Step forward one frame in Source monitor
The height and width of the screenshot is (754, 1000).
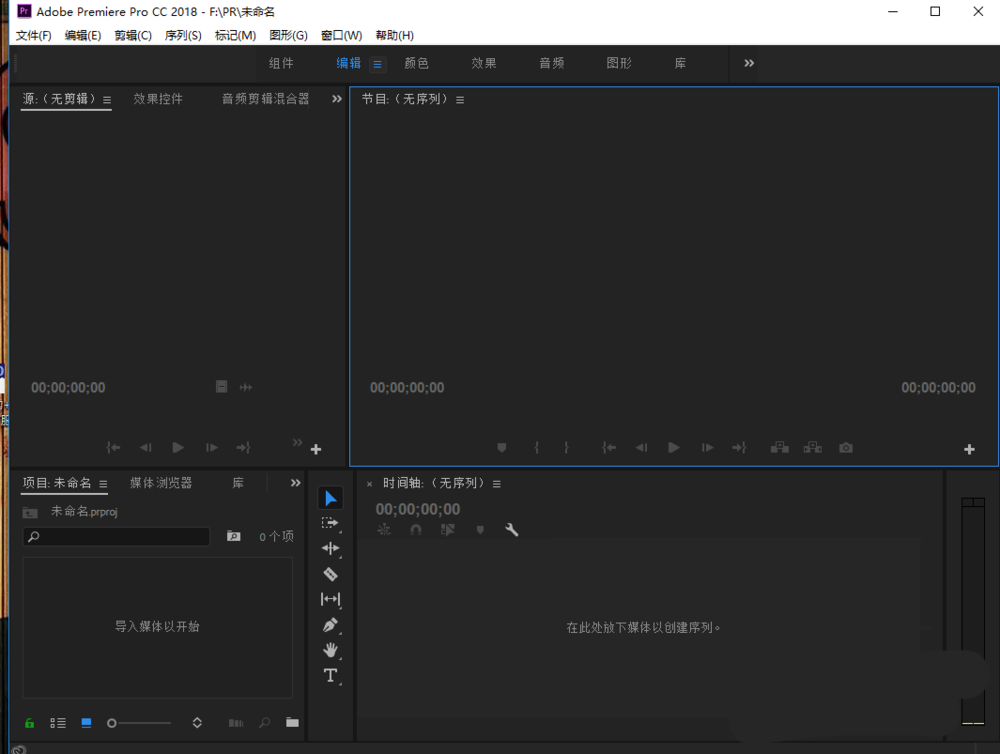pos(212,448)
